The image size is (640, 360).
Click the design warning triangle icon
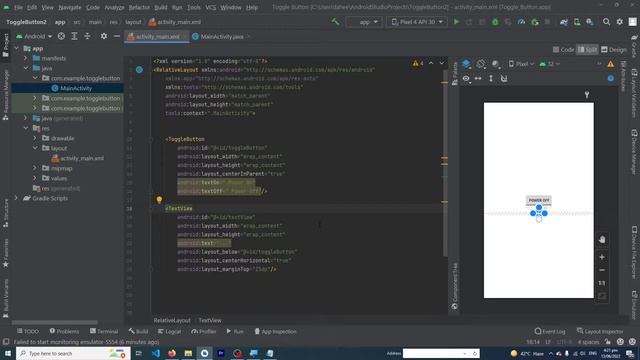tap(611, 64)
